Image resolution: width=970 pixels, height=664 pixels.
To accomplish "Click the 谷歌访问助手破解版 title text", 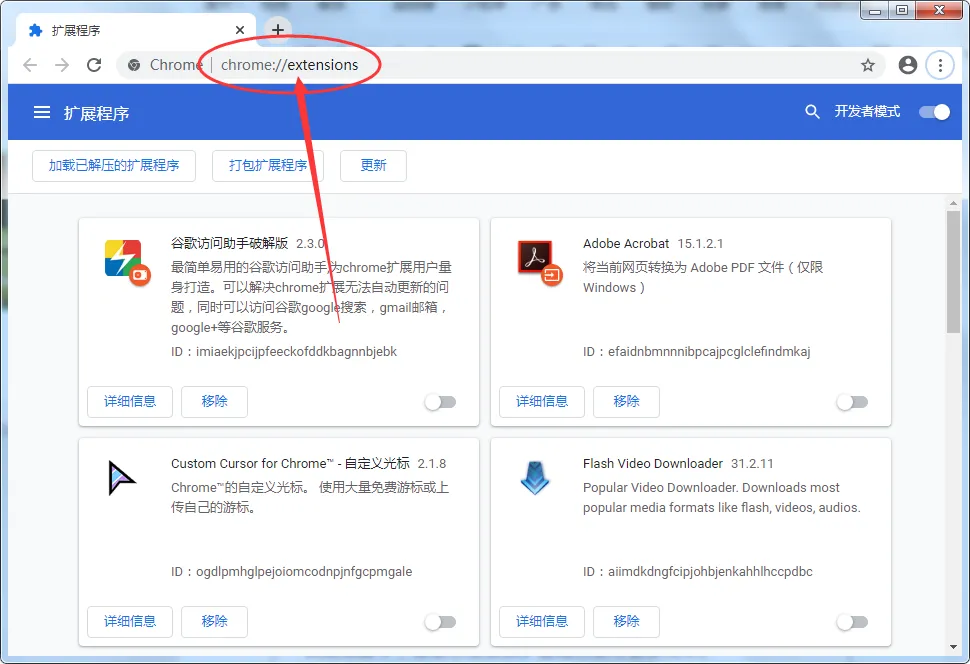I will [x=230, y=243].
